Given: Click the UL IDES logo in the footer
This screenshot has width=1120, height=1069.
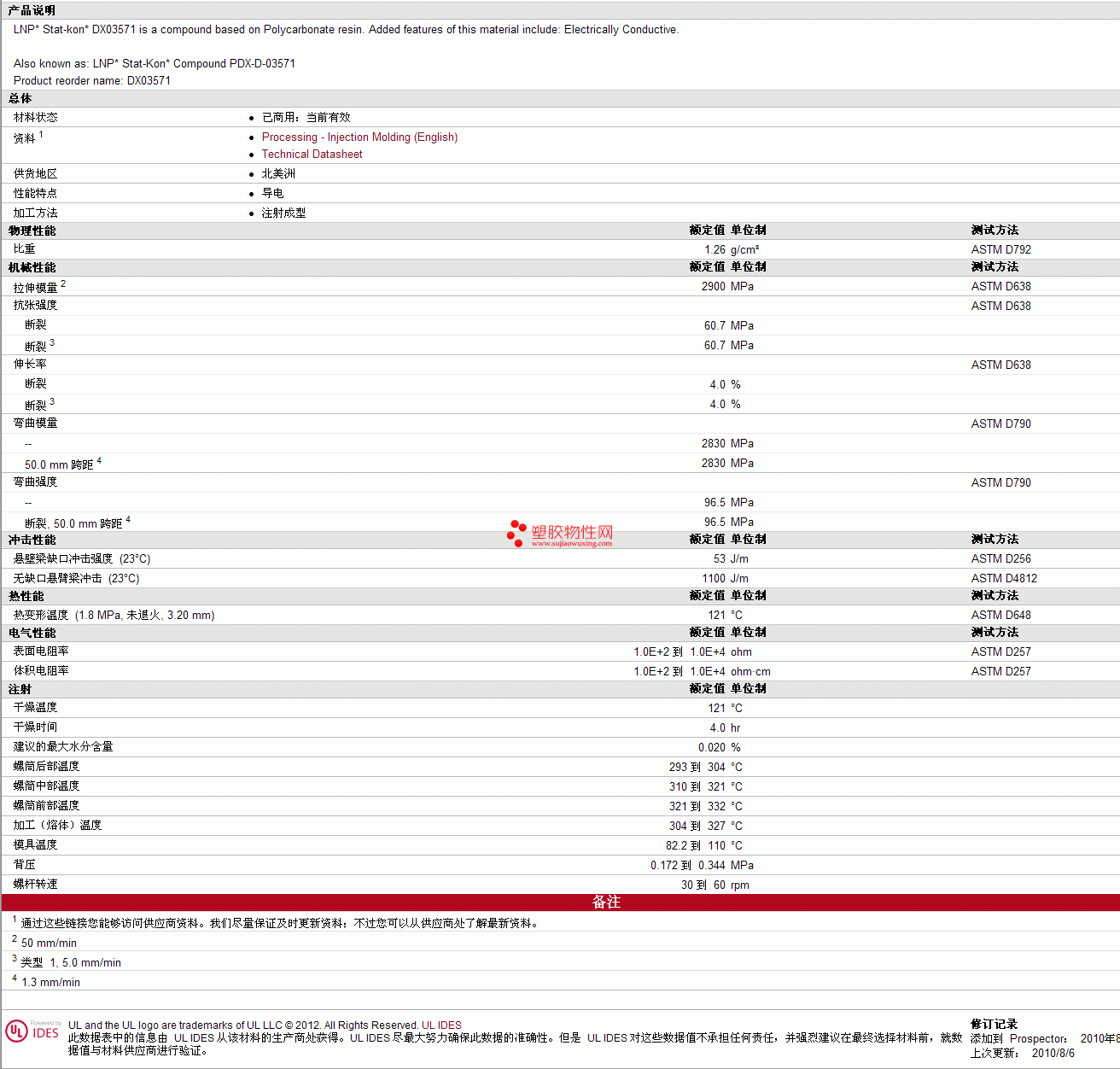Looking at the screenshot, I should 32,1031.
